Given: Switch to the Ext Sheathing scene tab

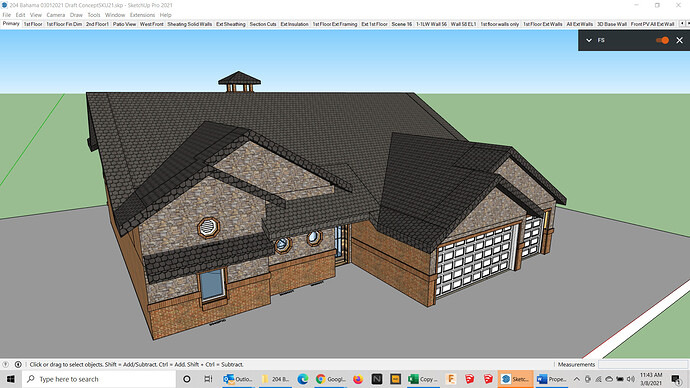Looking at the screenshot, I should click(231, 24).
